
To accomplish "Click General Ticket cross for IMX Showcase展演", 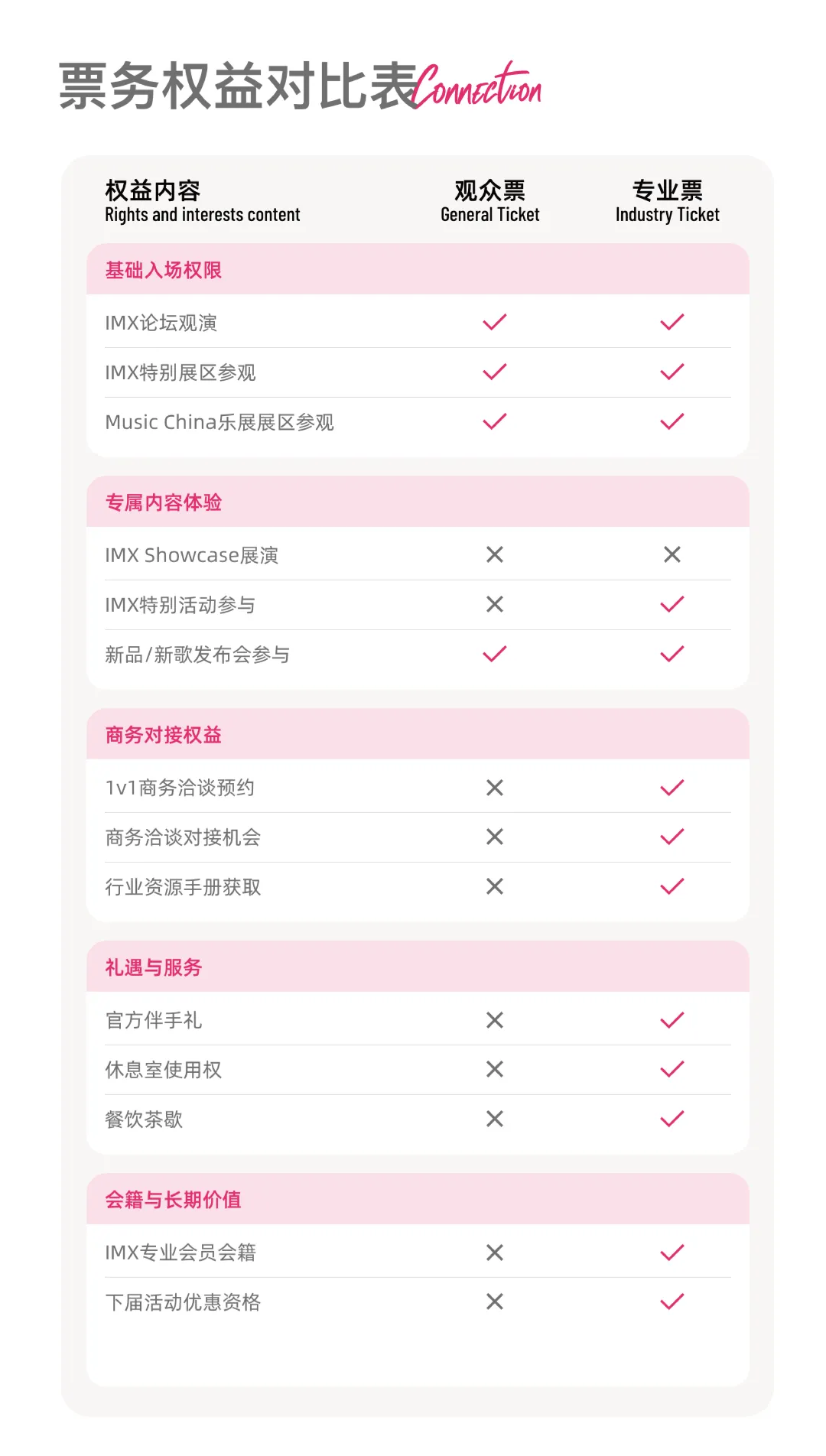I will click(495, 554).
